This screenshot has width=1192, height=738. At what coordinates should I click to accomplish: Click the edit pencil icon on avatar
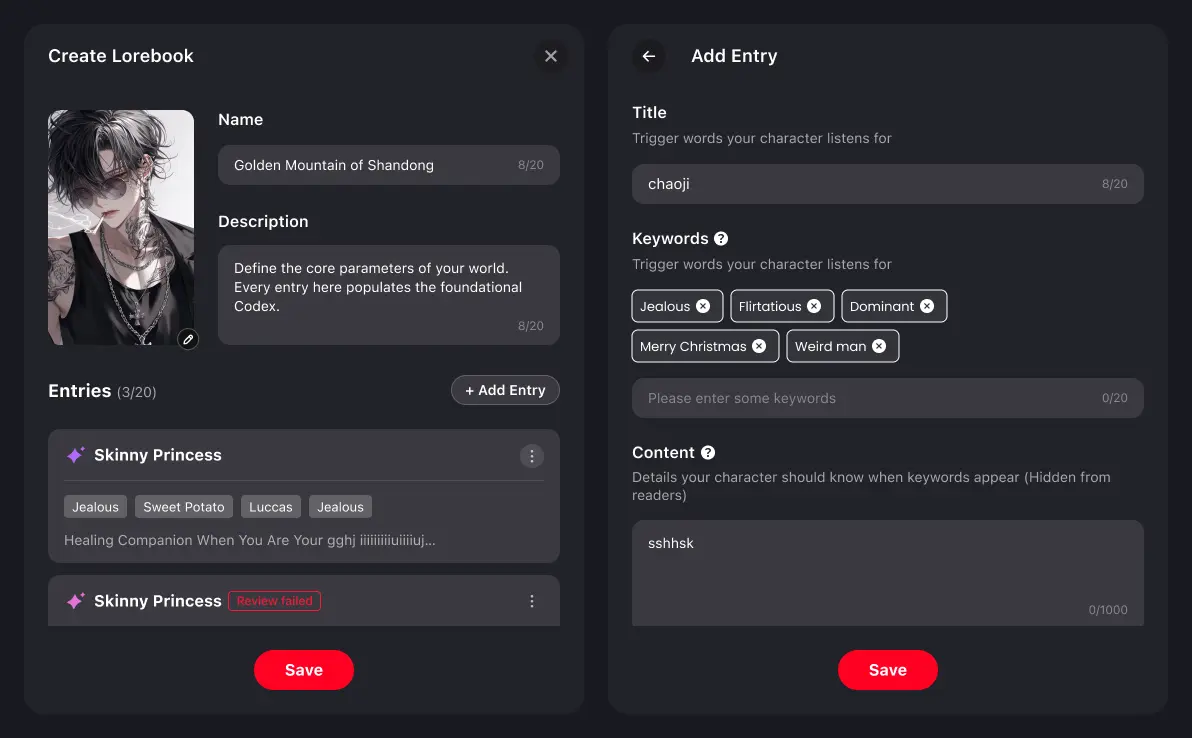point(188,339)
